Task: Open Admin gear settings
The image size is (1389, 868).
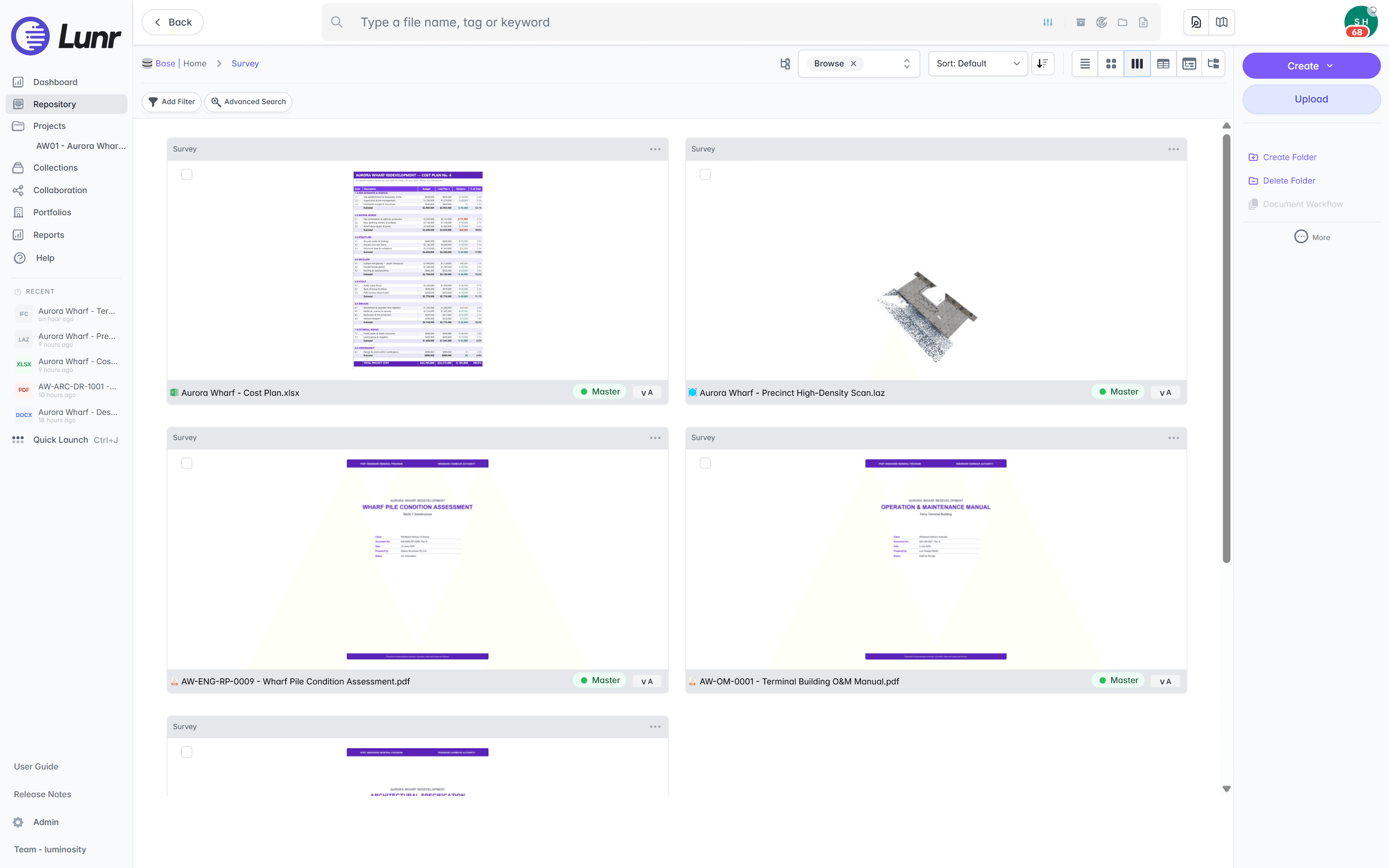Action: [x=18, y=822]
